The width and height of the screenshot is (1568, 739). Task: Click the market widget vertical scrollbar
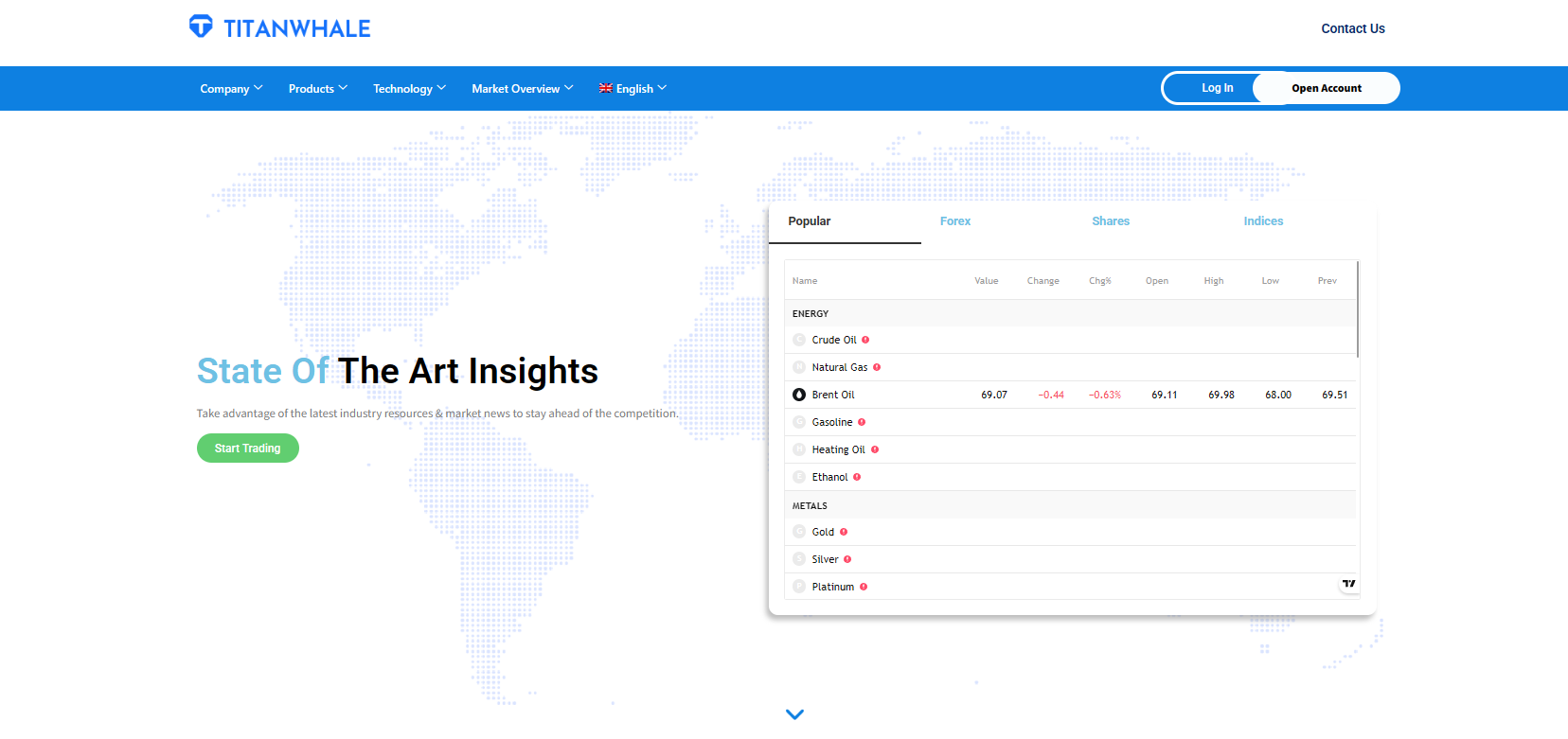coord(1358,309)
